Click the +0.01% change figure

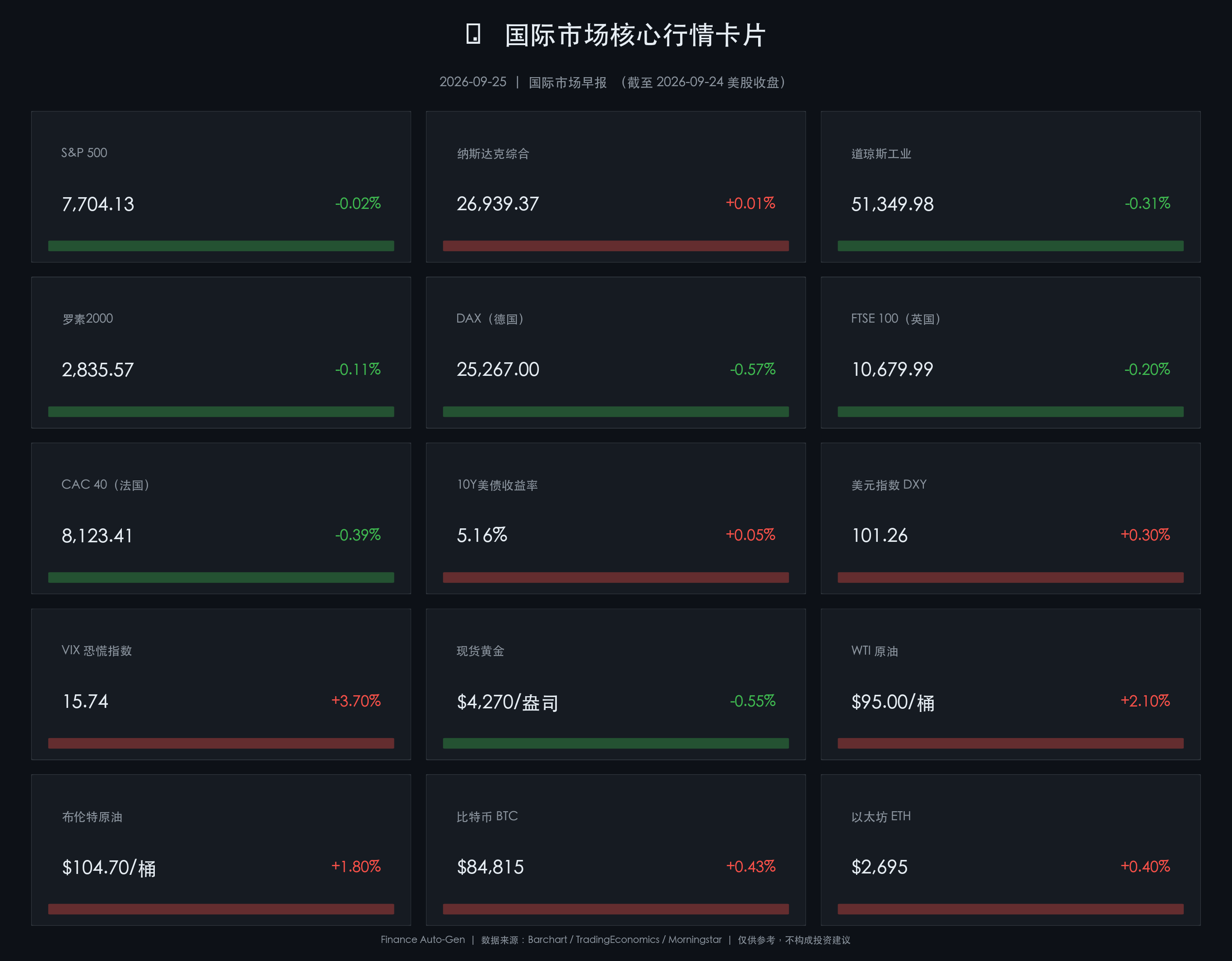point(750,203)
